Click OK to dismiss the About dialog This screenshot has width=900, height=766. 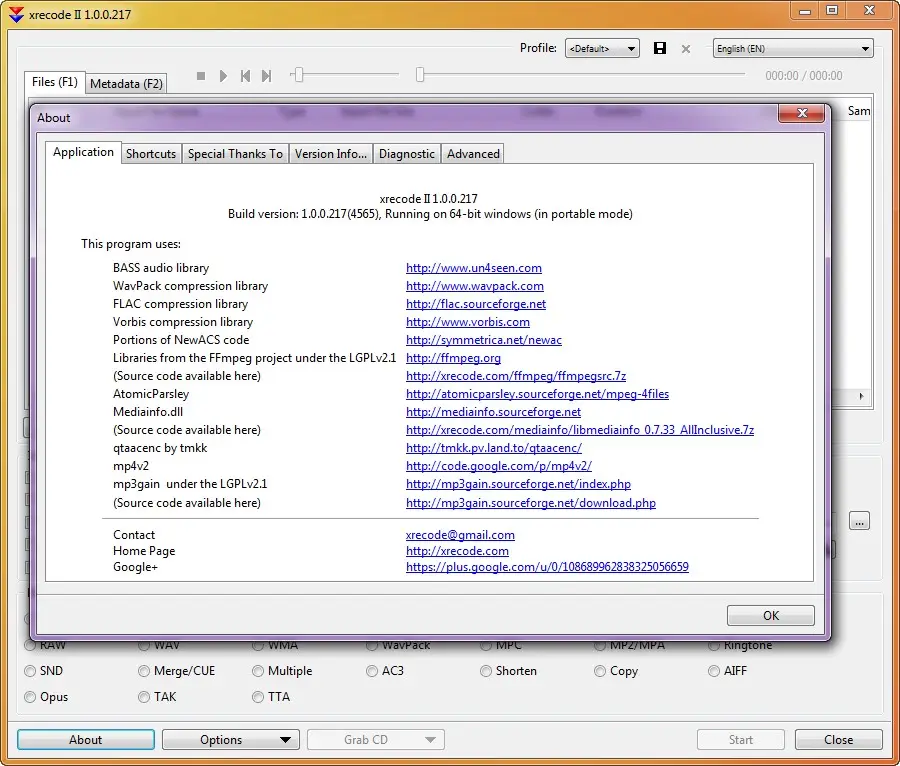(770, 616)
